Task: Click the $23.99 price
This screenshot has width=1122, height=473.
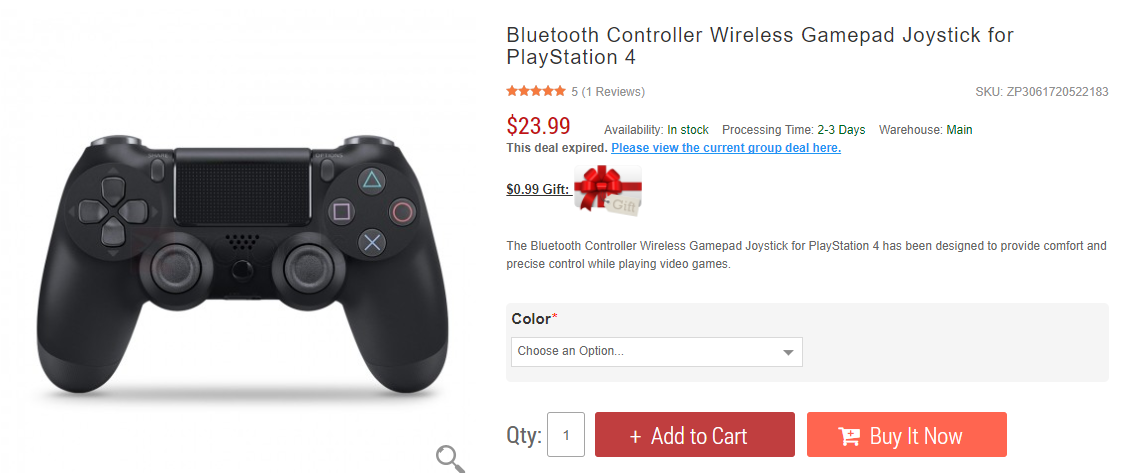Action: click(538, 126)
